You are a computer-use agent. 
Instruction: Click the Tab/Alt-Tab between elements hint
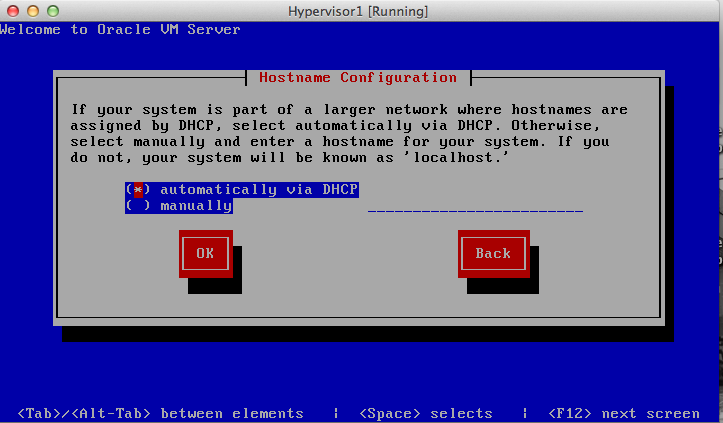(160, 413)
